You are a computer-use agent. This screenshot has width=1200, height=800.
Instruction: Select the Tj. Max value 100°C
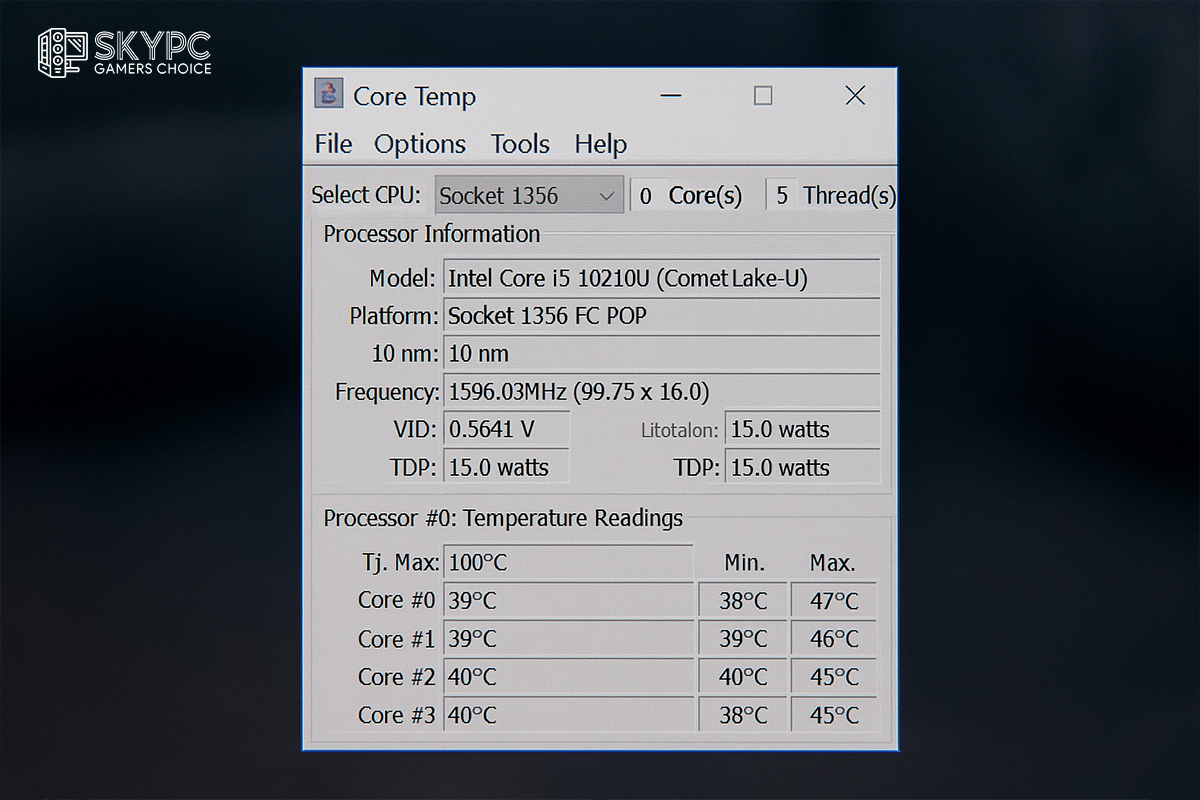coord(568,562)
